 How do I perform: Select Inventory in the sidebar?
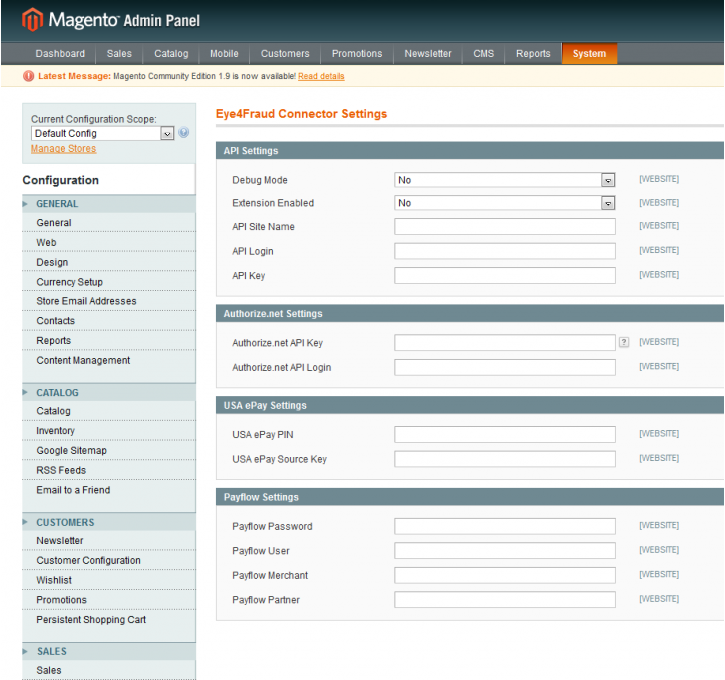(109, 431)
